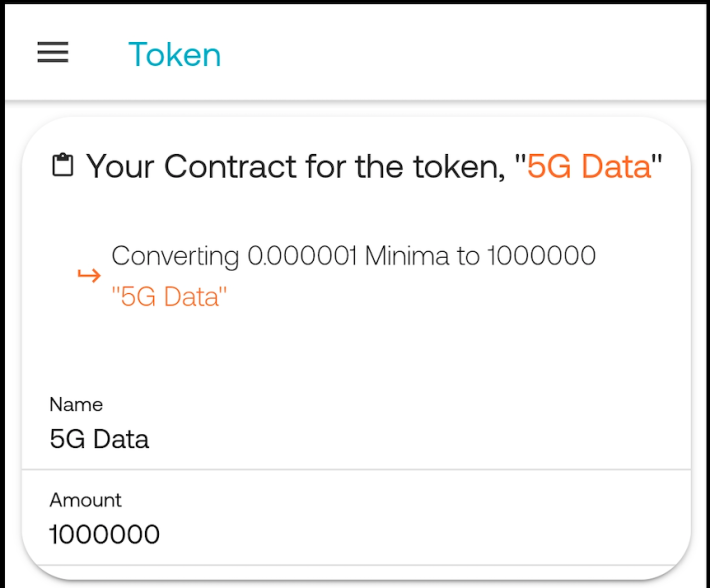Click the word "token," in the heading
Image resolution: width=710 pixels, height=588 pixels.
point(460,167)
